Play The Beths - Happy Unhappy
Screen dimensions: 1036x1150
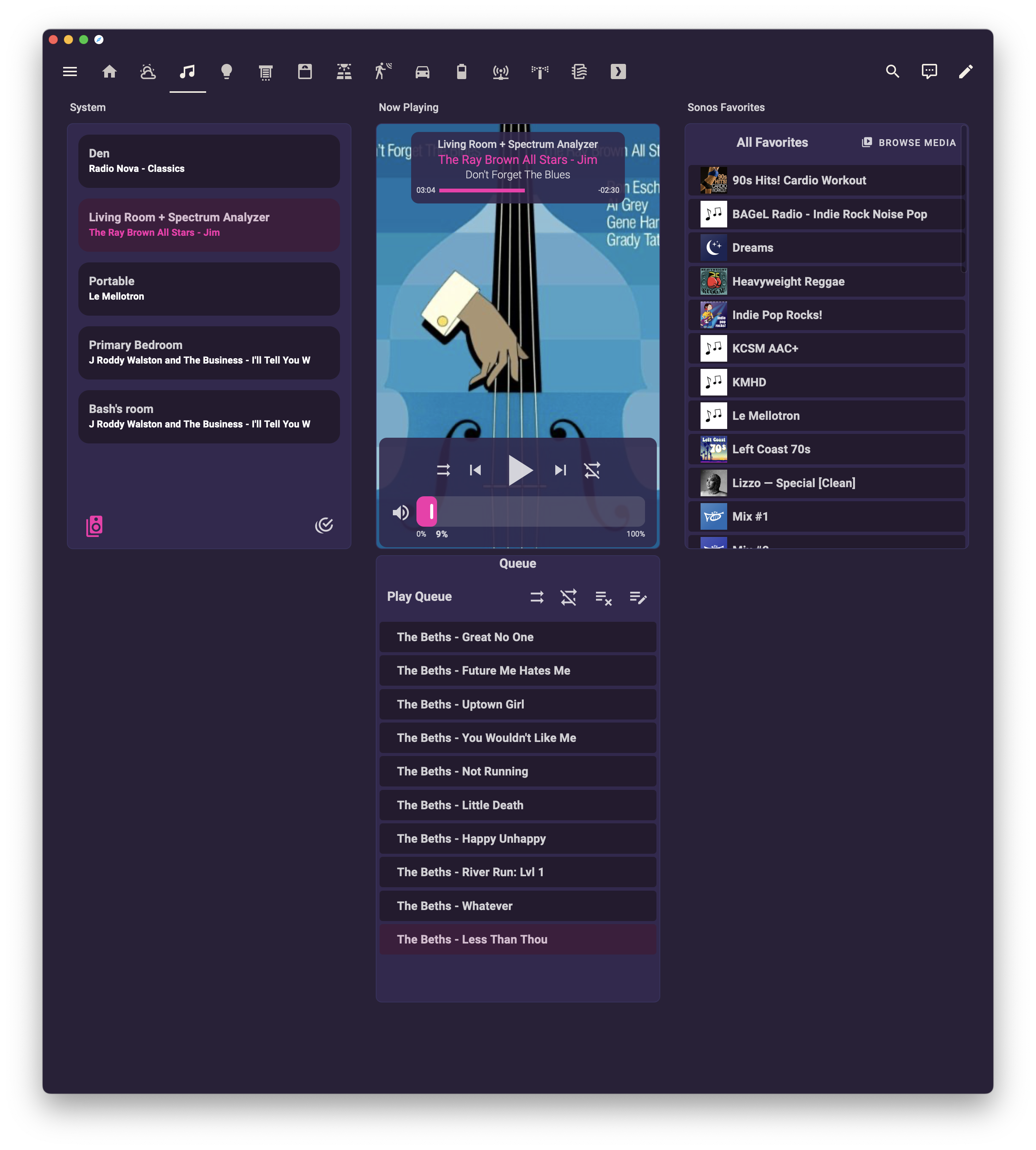point(518,839)
